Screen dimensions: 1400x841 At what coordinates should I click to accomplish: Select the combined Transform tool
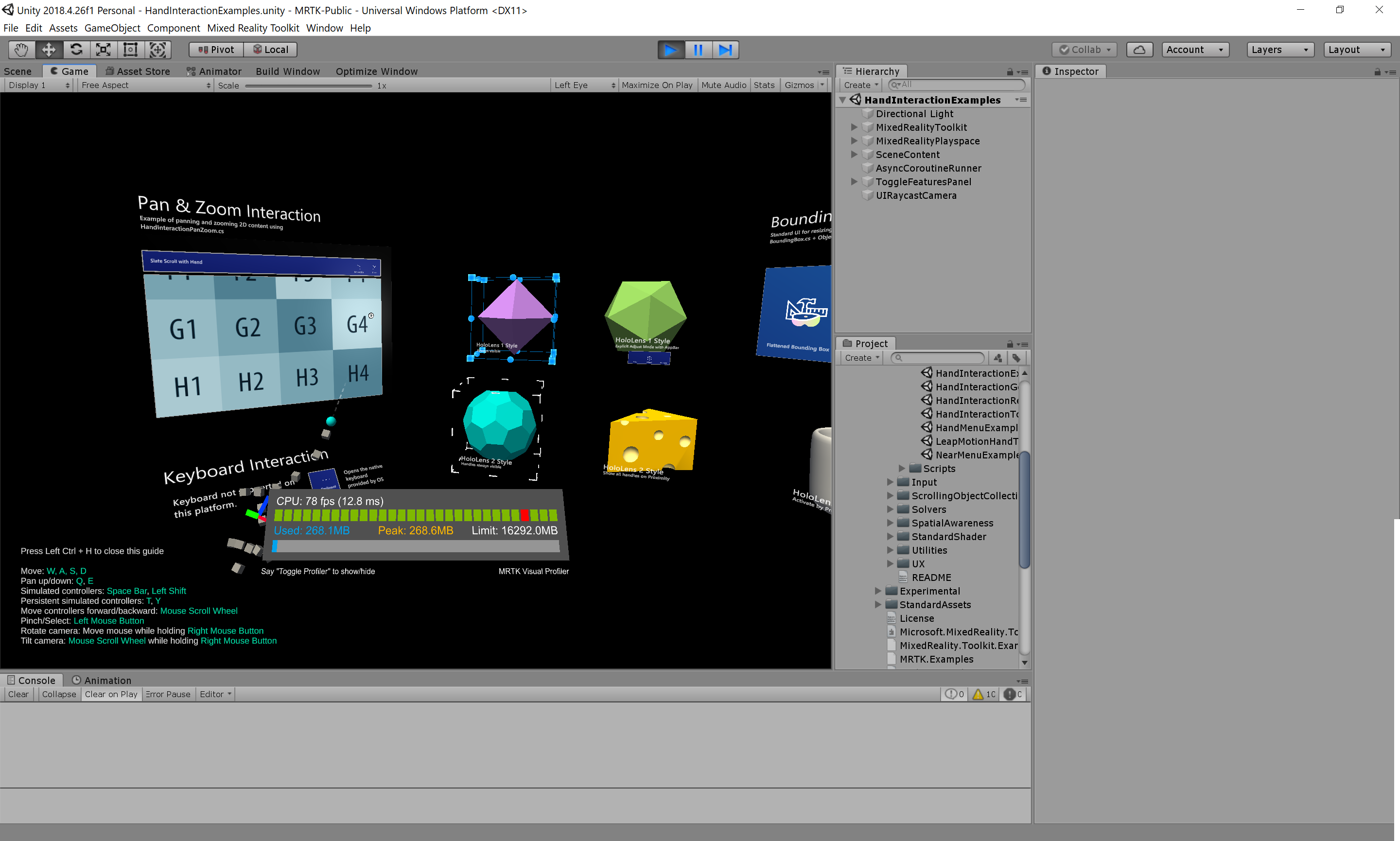(157, 49)
